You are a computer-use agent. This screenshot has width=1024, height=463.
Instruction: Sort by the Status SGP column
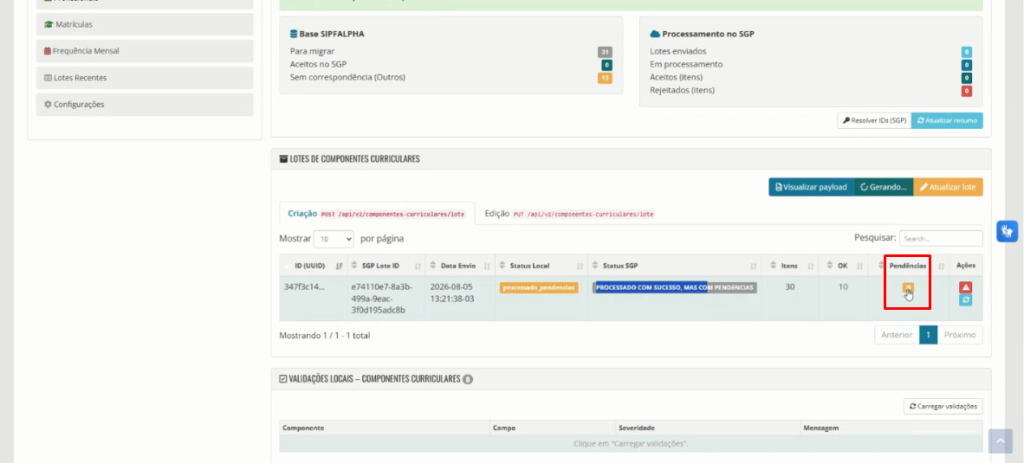675,266
